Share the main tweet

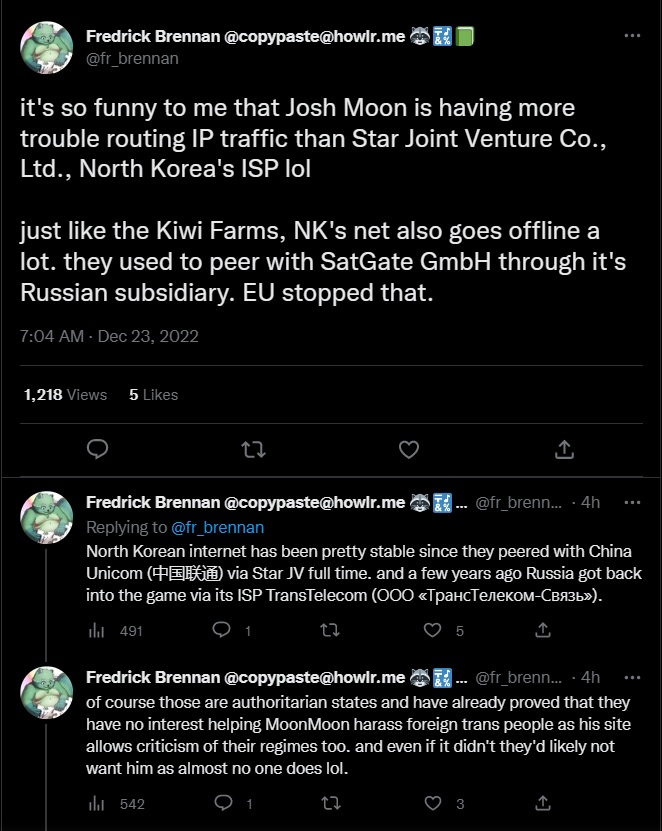[564, 449]
